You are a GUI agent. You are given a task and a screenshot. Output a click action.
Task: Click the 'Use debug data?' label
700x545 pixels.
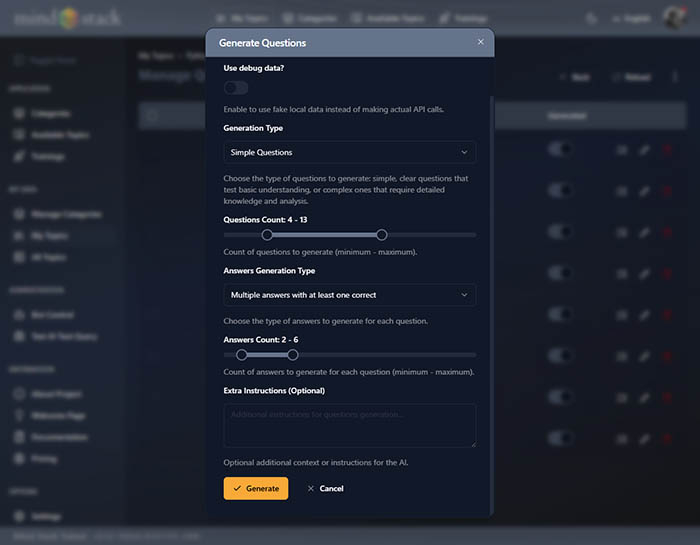coord(254,68)
